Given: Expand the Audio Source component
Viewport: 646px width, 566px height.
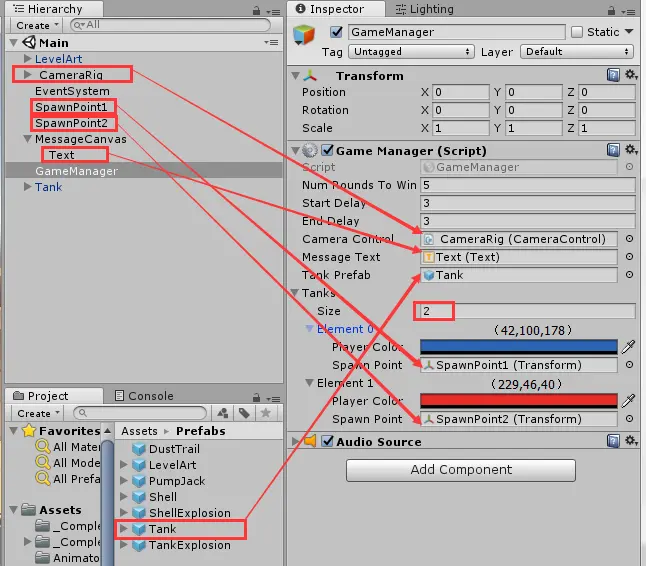Looking at the screenshot, I should coord(295,441).
